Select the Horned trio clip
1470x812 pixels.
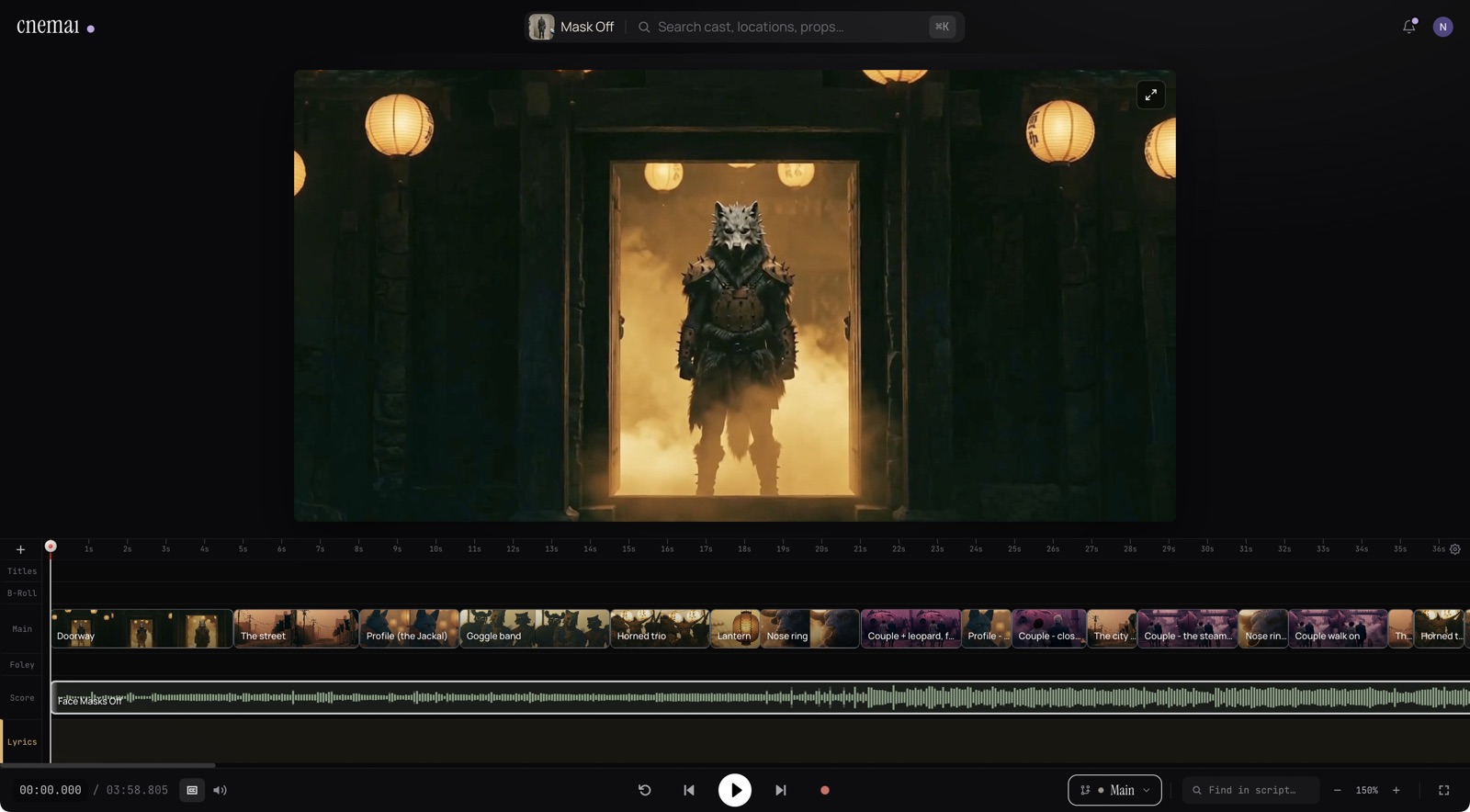[661, 629]
